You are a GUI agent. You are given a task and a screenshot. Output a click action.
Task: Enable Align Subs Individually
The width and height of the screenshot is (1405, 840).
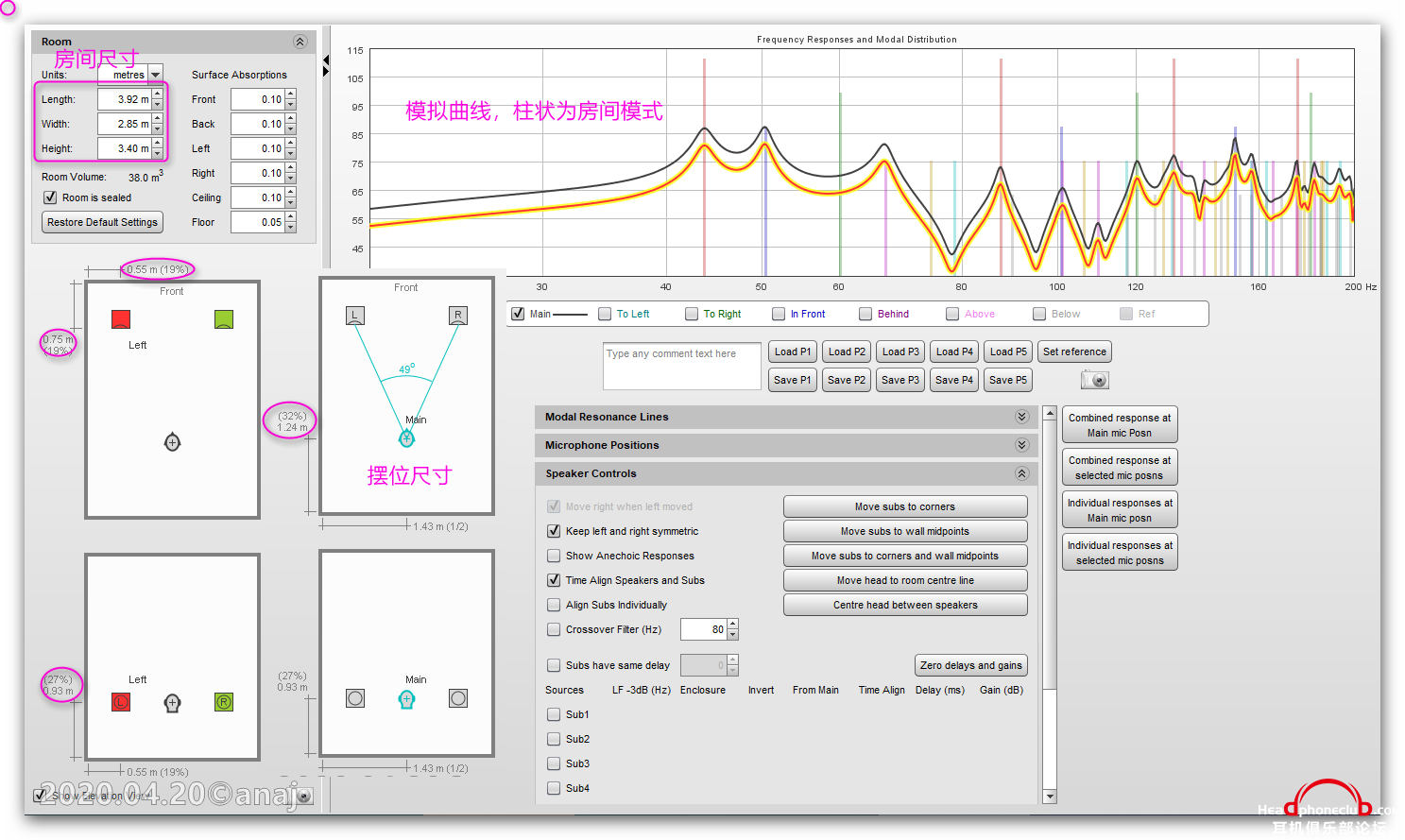click(554, 605)
